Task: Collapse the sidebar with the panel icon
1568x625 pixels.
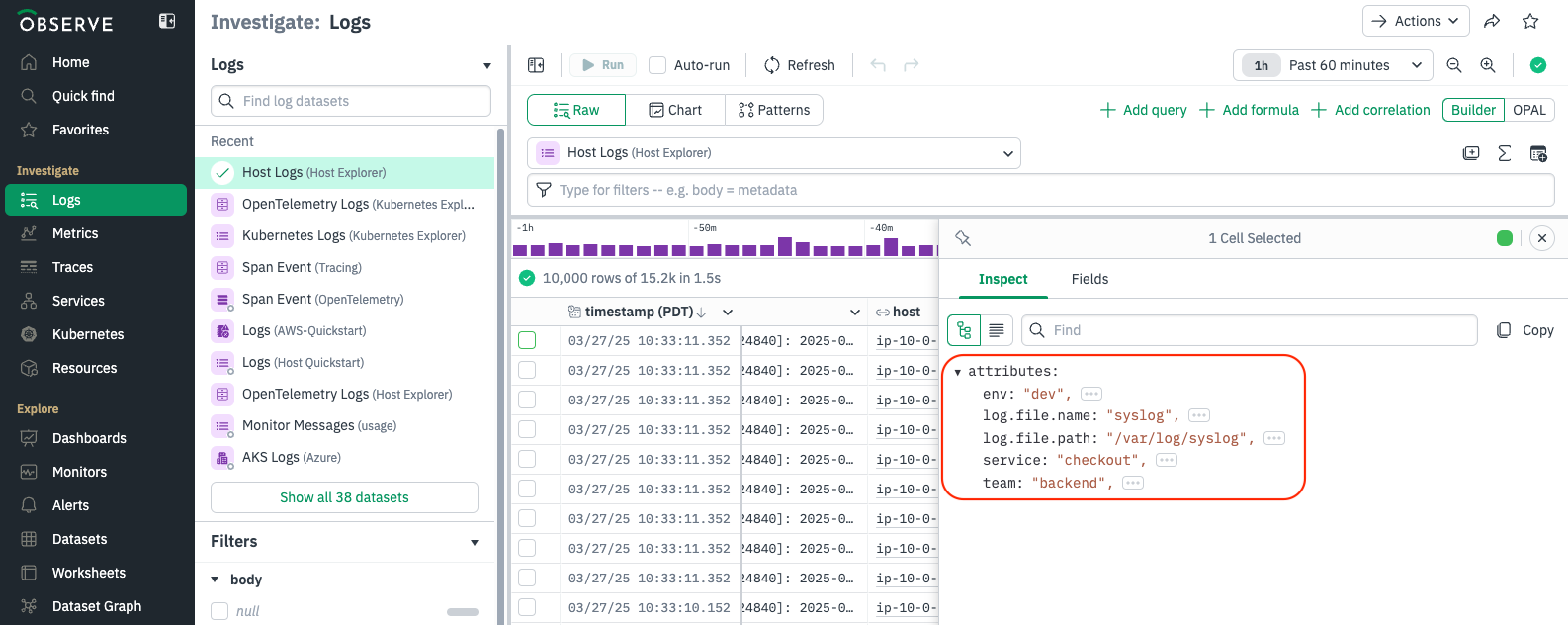Action: tap(167, 21)
